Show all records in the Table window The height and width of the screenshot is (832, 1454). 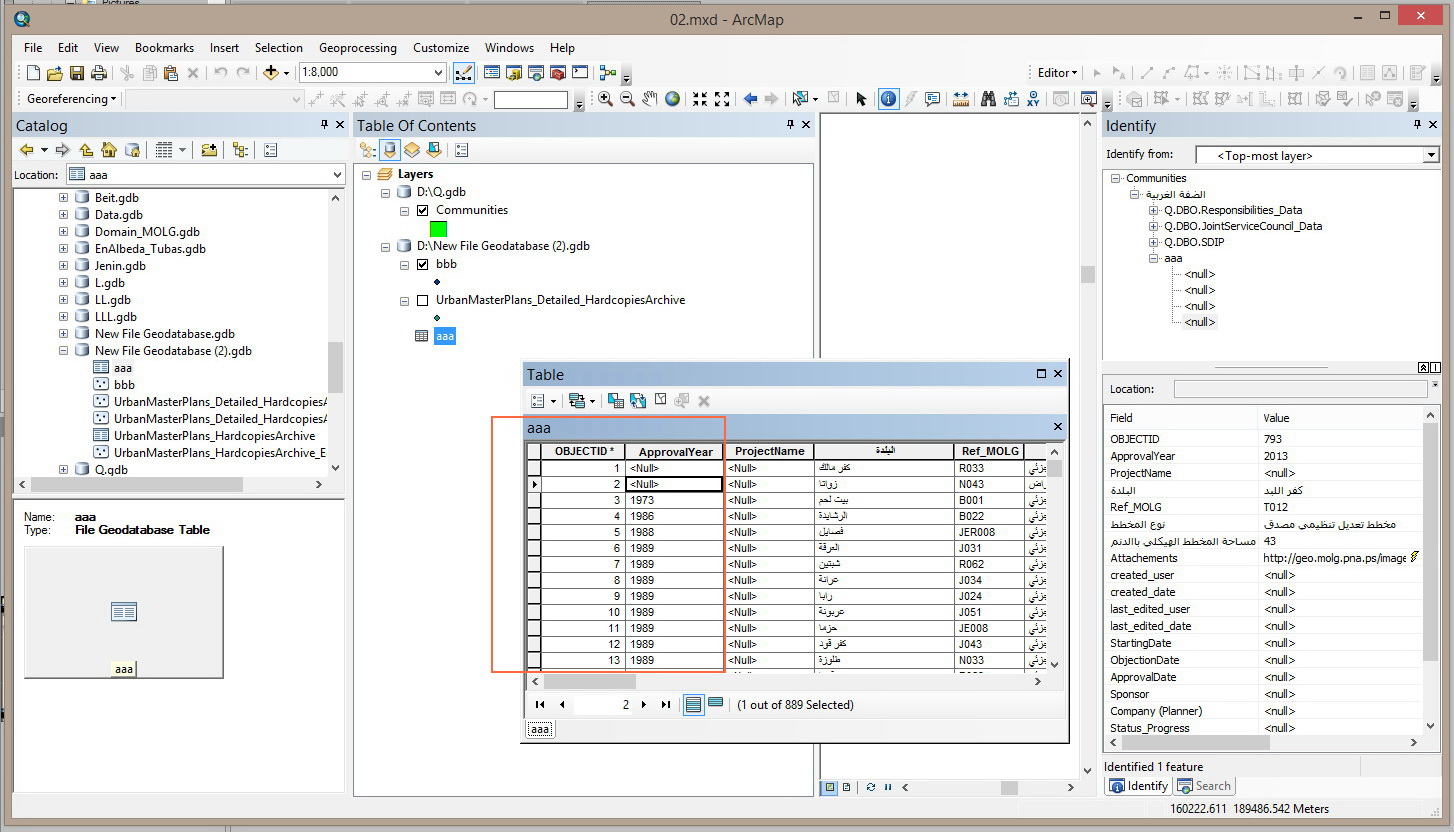[693, 704]
